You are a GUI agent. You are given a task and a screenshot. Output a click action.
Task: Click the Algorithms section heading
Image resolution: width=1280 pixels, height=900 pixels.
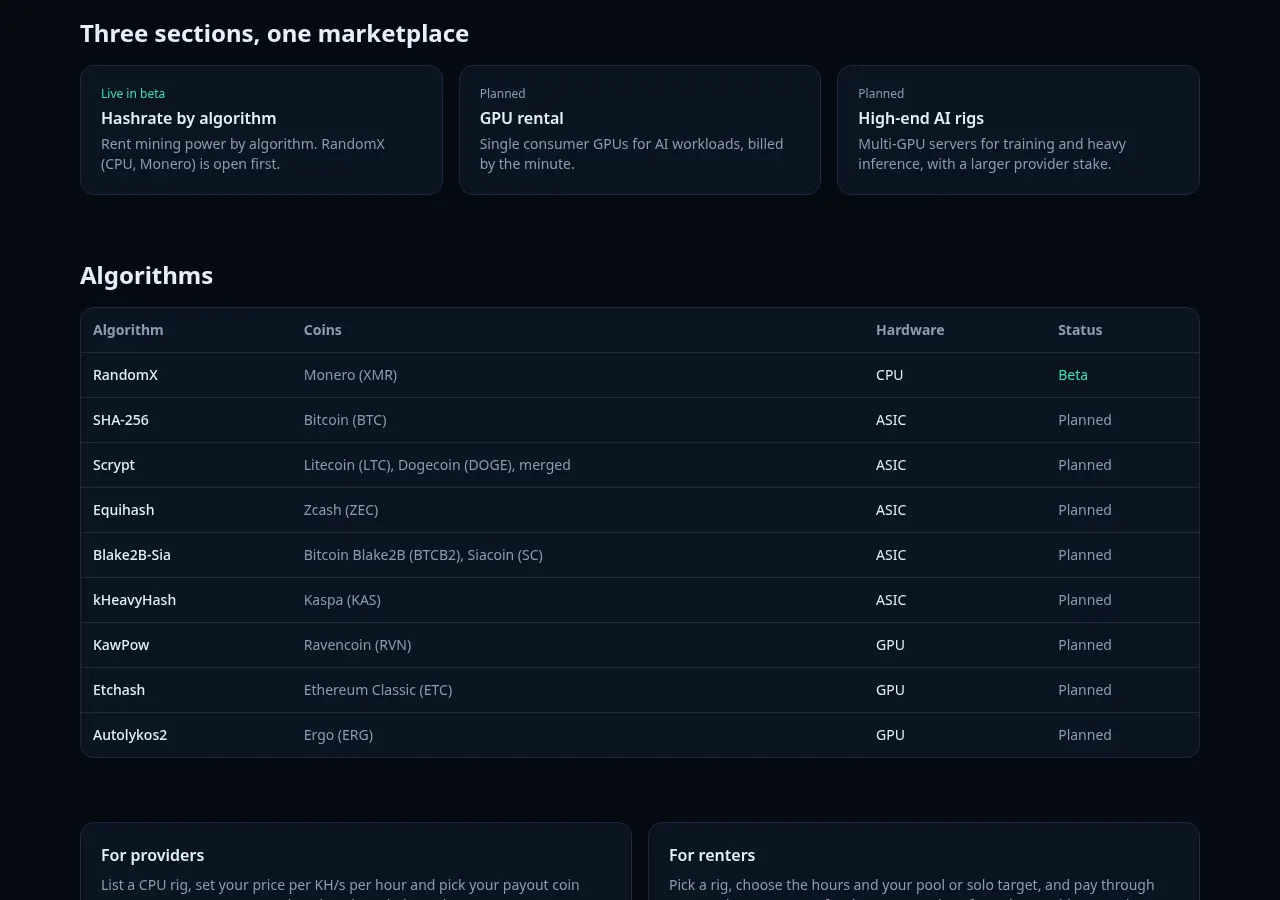[x=146, y=276]
